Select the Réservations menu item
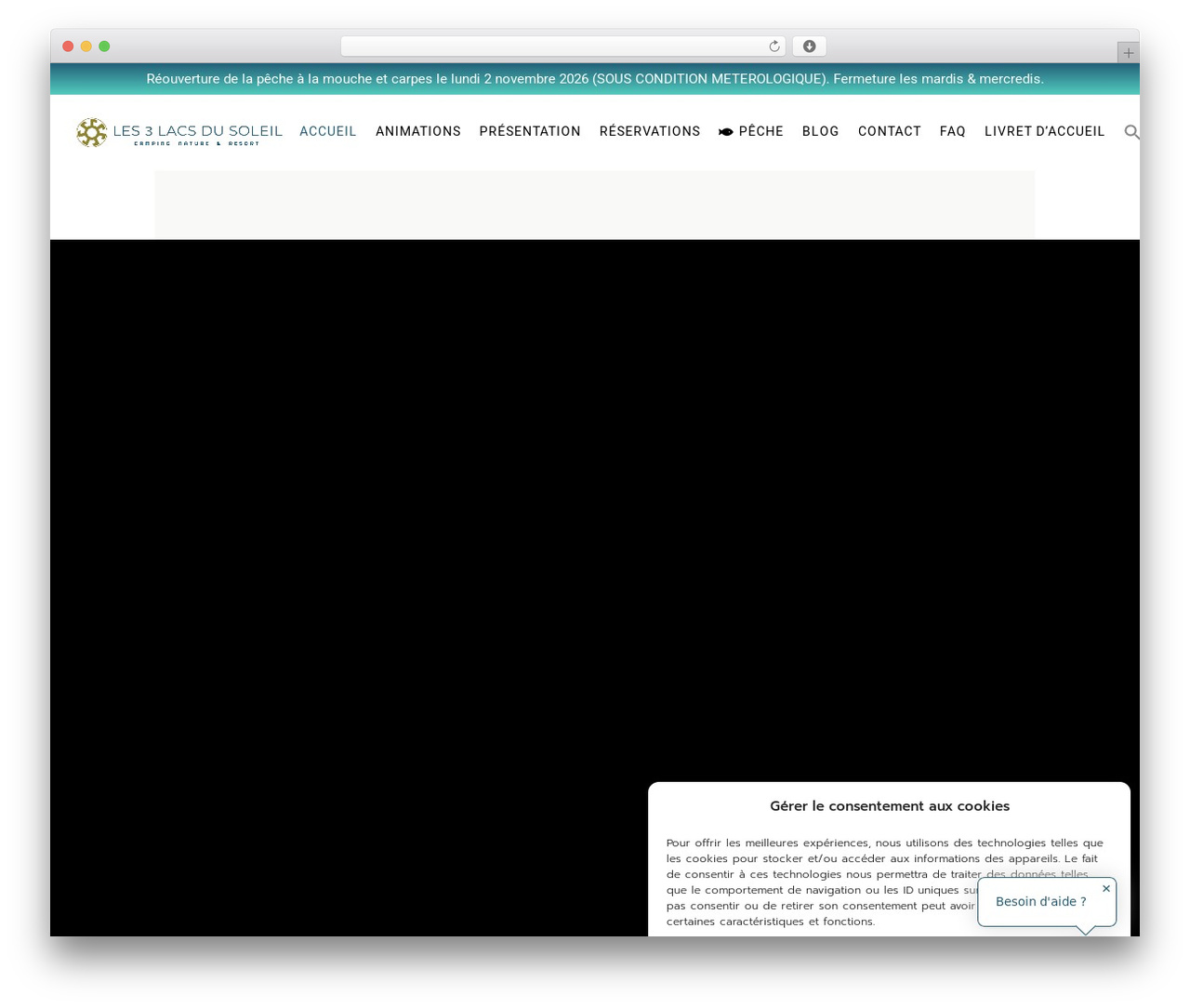The height and width of the screenshot is (1008, 1190). [x=650, y=131]
